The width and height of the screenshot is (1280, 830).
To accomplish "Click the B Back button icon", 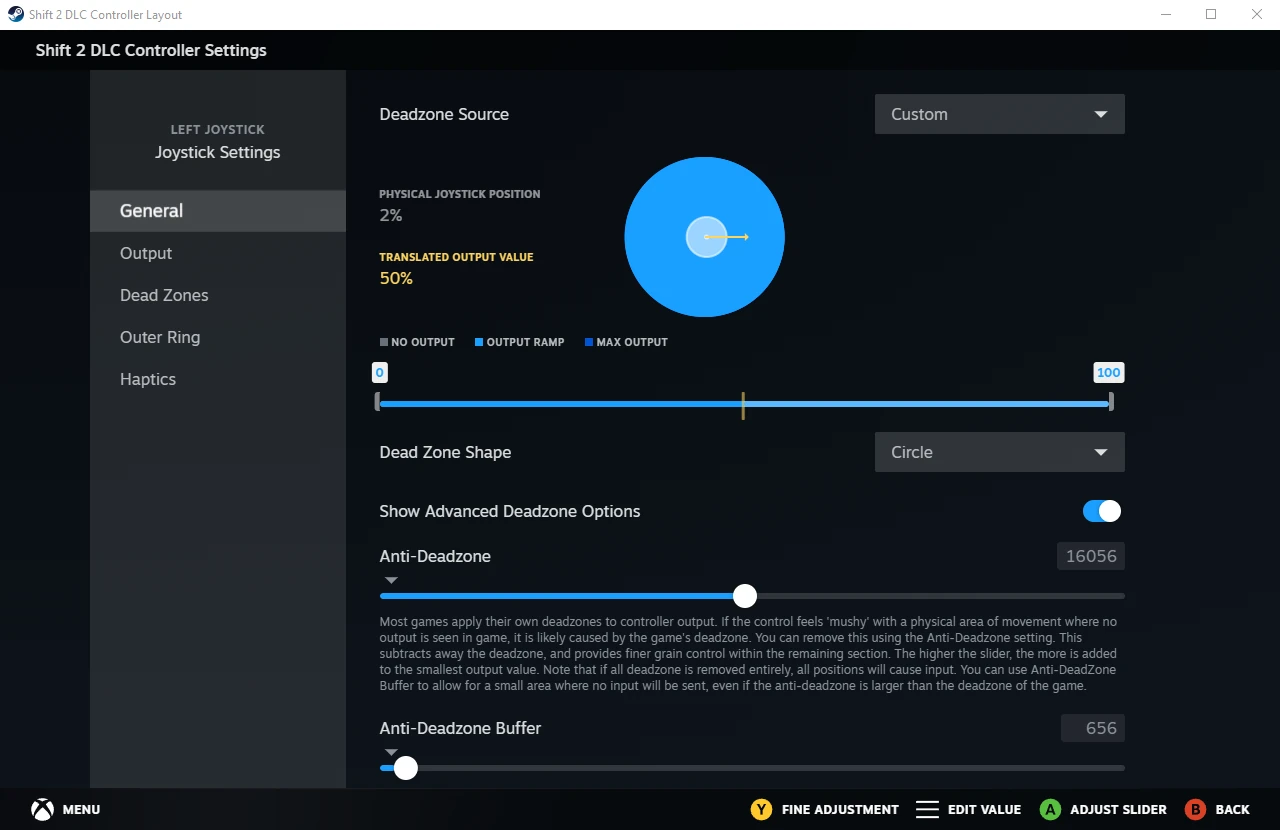I will pos(1195,809).
